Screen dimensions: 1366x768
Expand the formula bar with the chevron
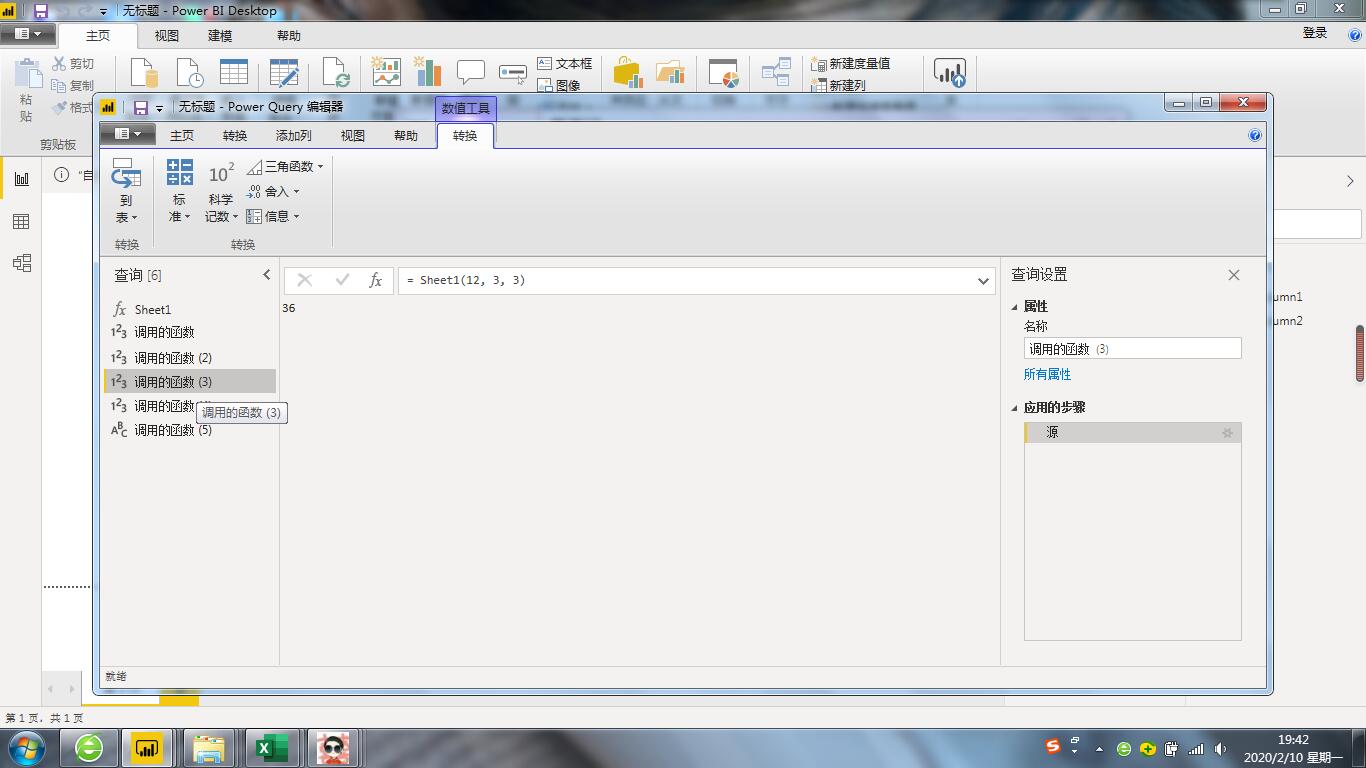(x=983, y=281)
